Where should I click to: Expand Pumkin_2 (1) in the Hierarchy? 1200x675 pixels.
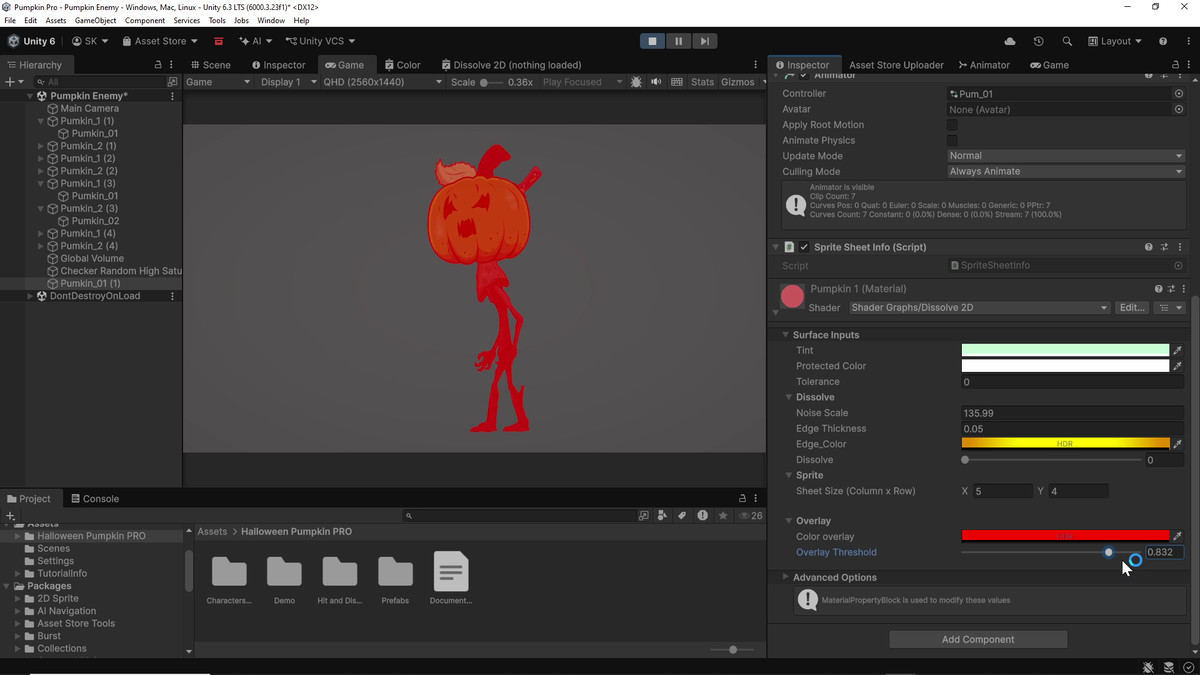(x=41, y=146)
